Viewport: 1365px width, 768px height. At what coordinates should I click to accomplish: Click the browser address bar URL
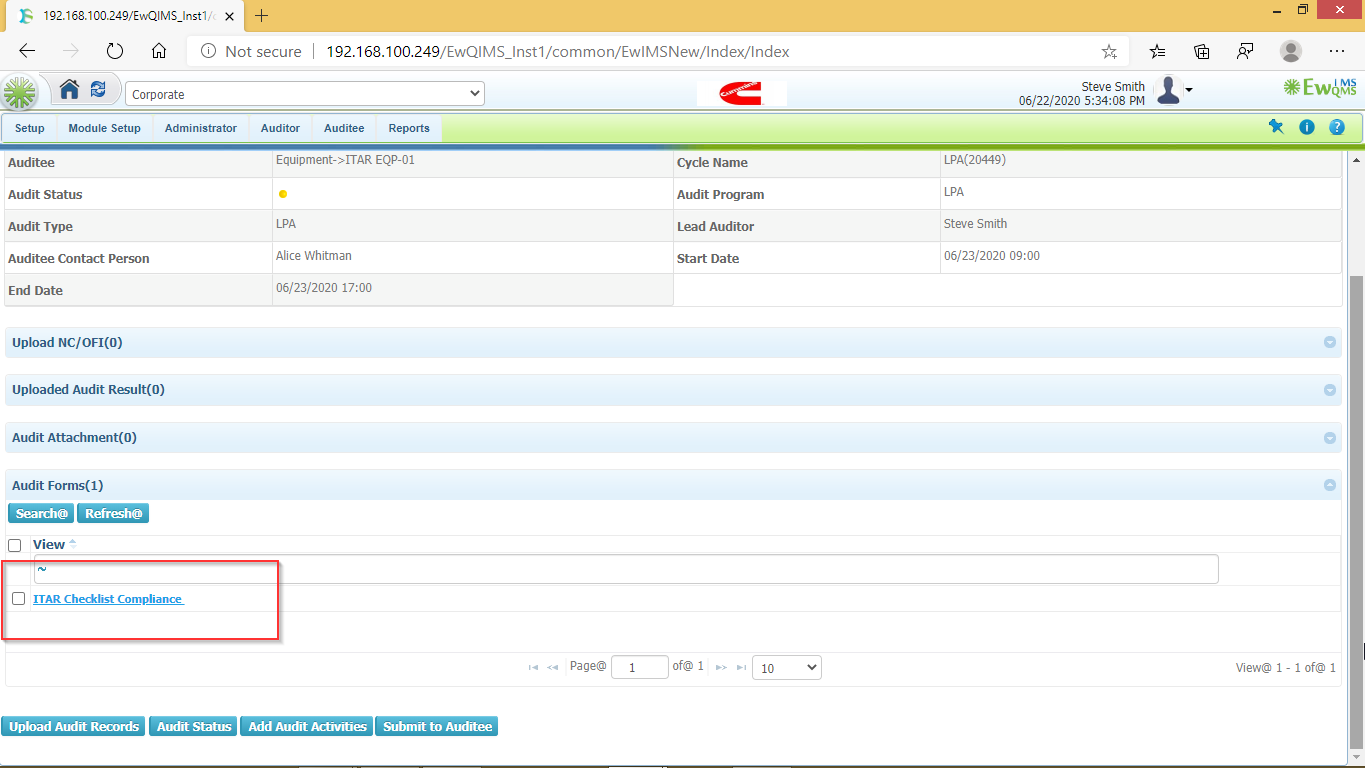tap(558, 51)
